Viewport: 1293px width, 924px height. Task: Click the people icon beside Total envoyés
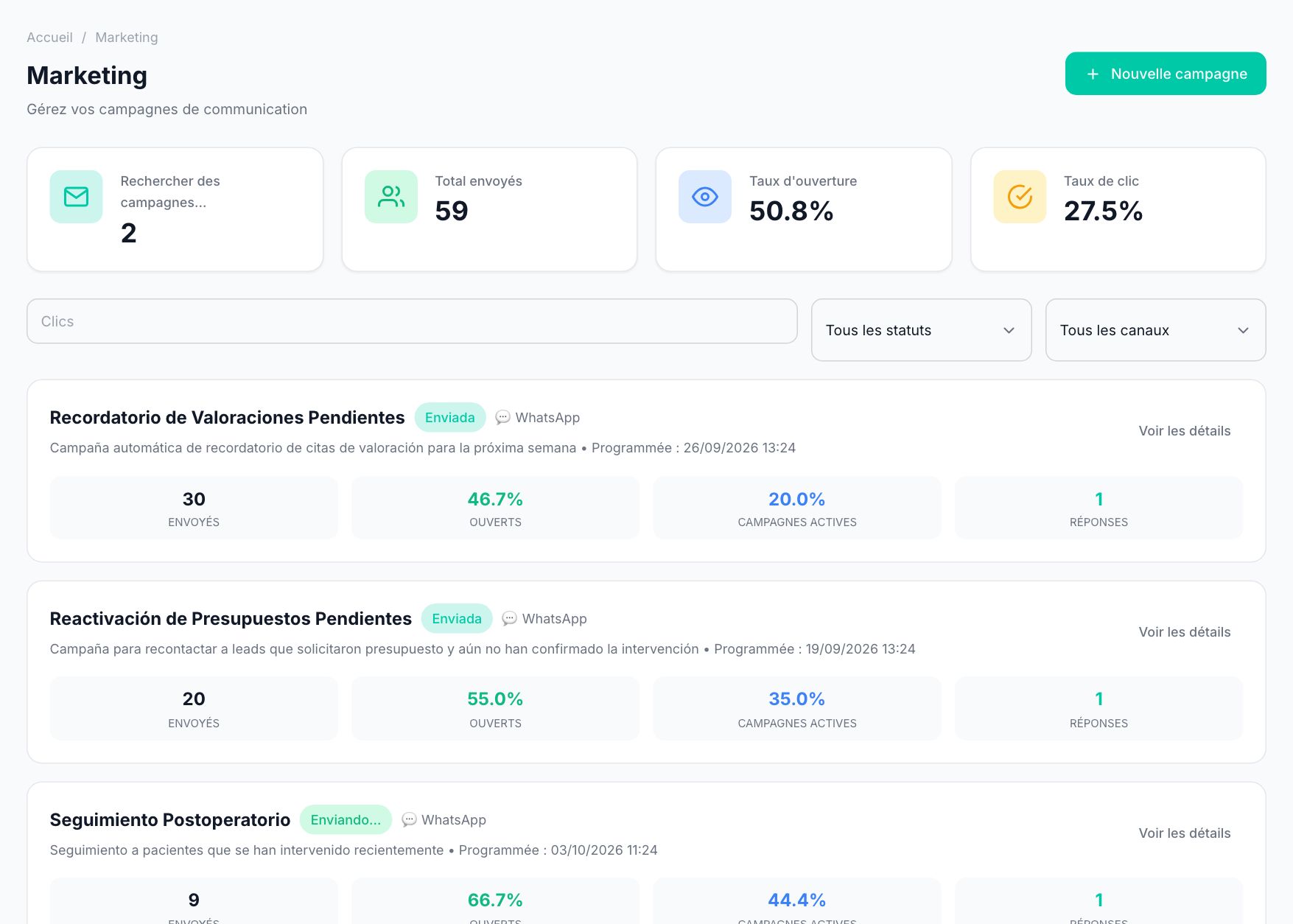391,197
